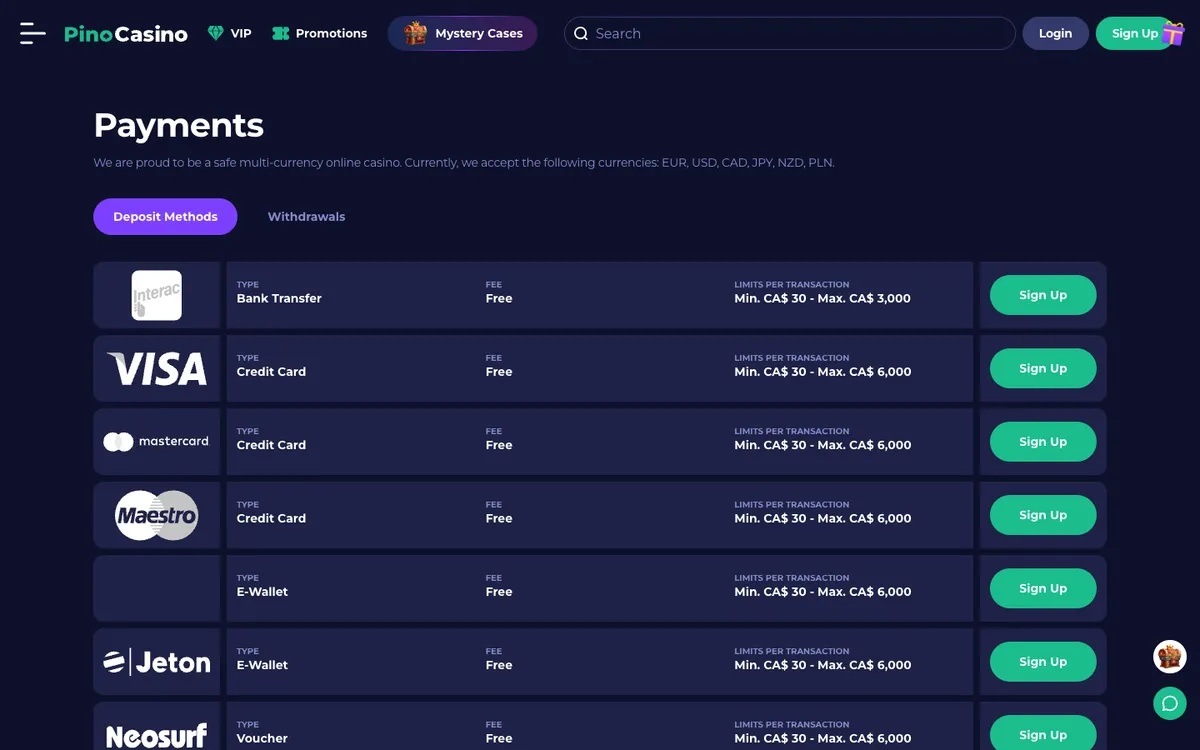Open the Promotions page
This screenshot has width=1200, height=750.
(319, 33)
